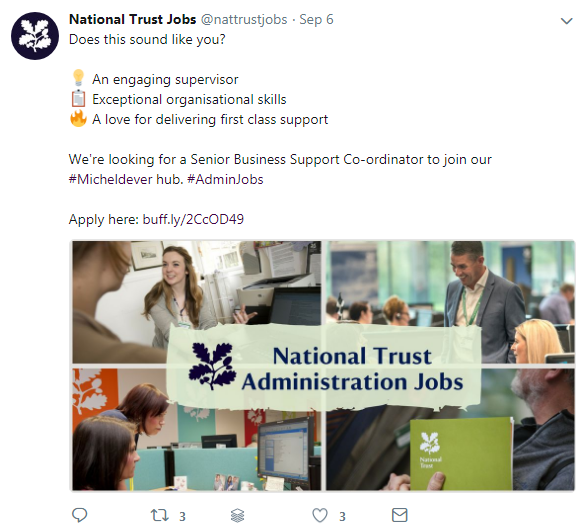Click the like count number 3
Viewport: 584px width, 530px height.
click(x=342, y=517)
